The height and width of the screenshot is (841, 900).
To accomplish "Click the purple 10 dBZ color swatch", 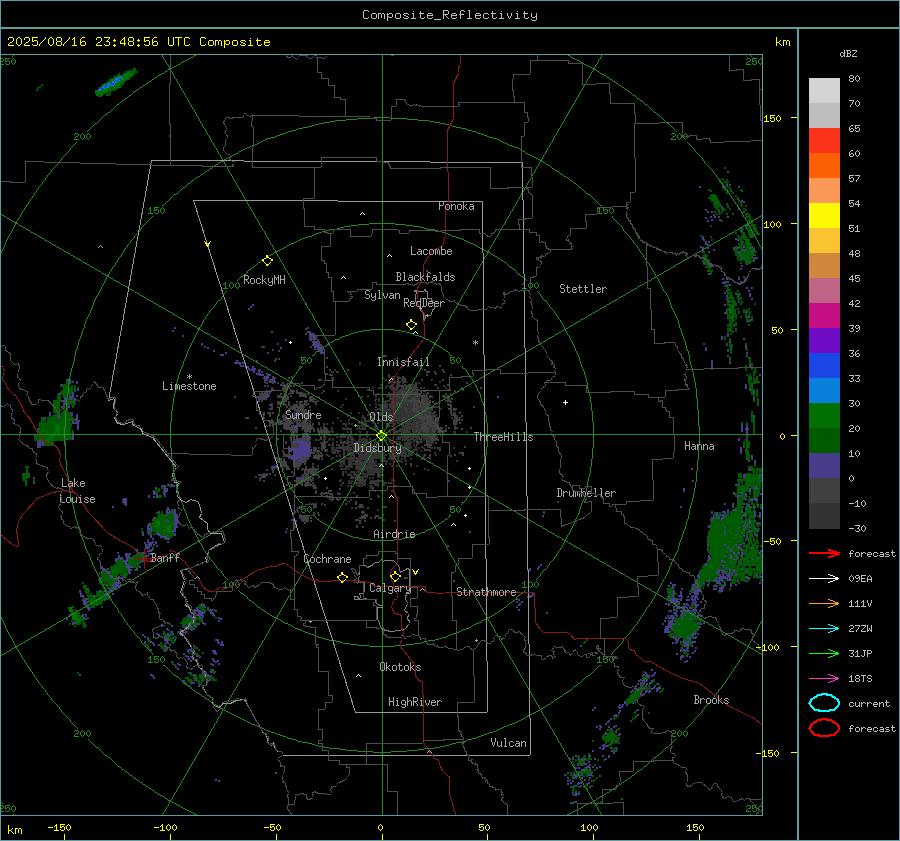I will tap(824, 465).
